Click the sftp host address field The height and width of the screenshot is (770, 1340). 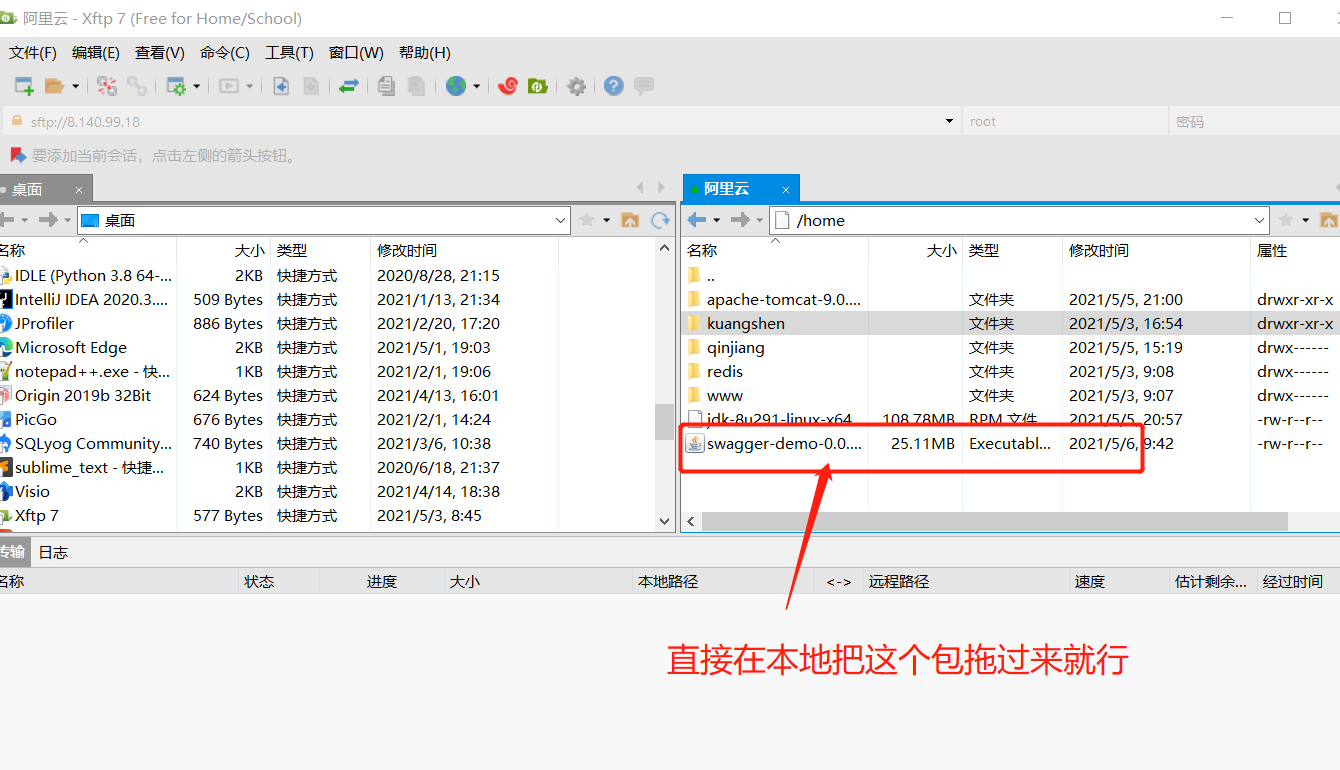(480, 121)
